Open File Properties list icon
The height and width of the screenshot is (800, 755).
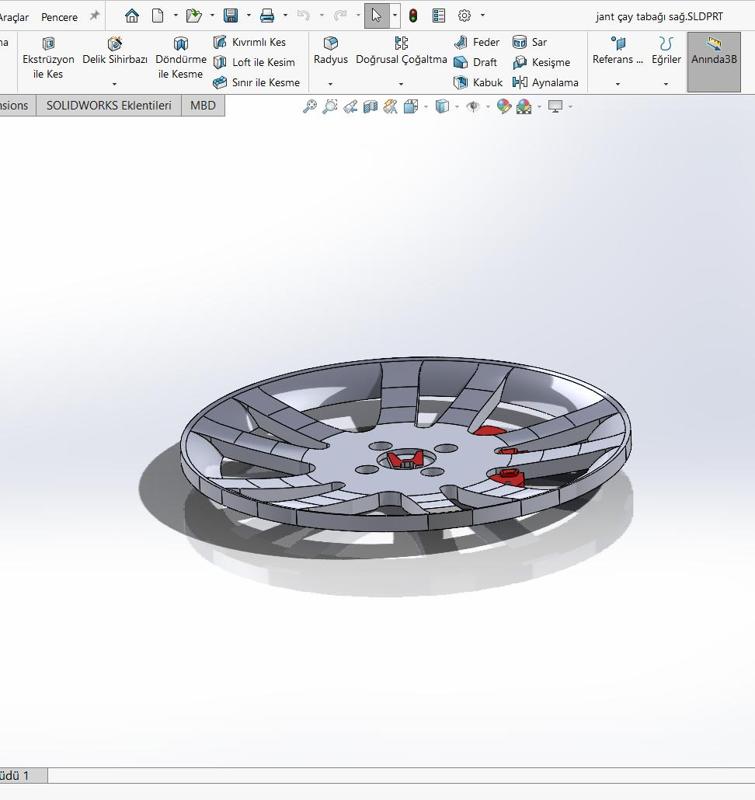439,16
